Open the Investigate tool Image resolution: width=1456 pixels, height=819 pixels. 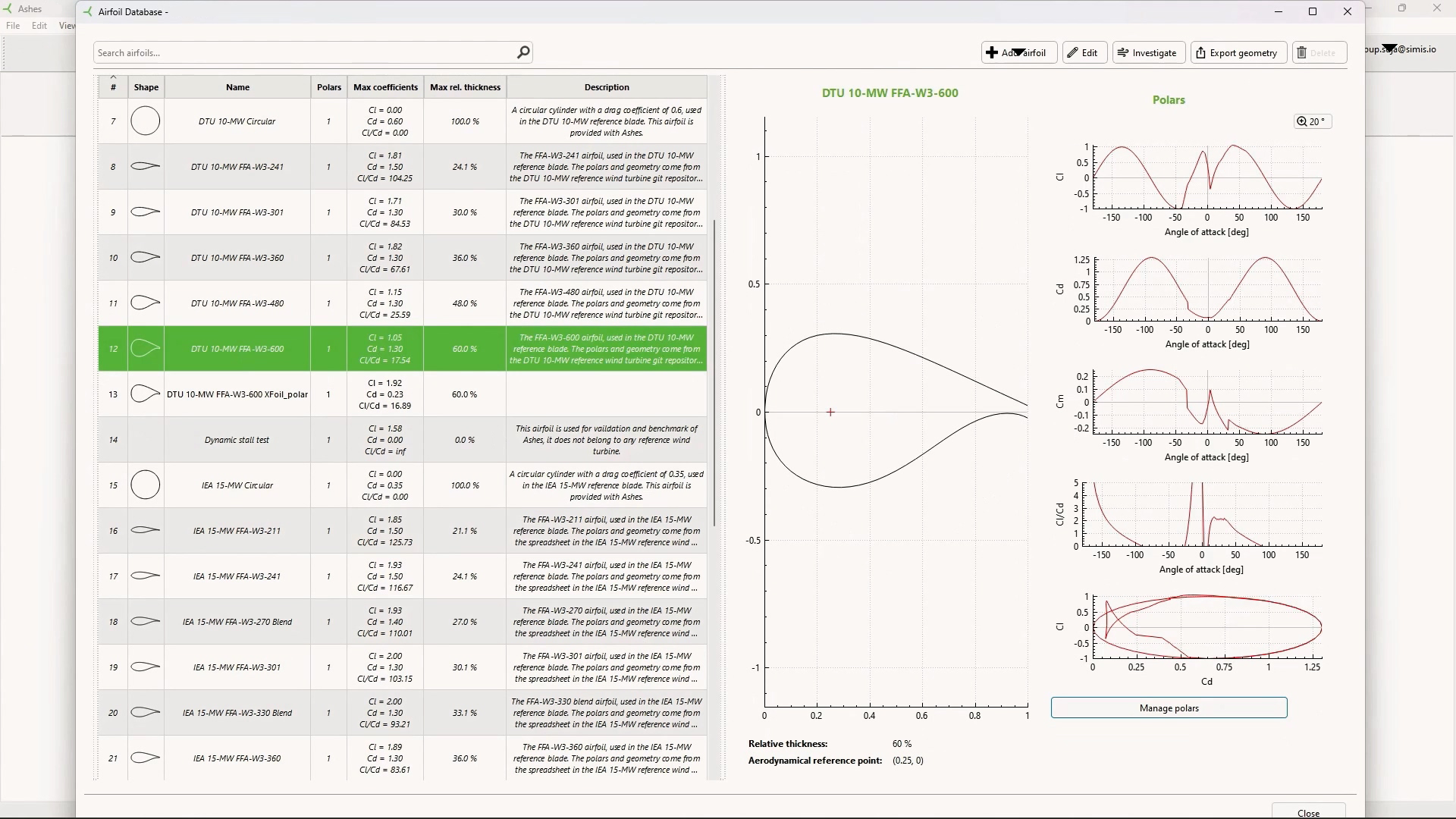pyautogui.click(x=1149, y=52)
